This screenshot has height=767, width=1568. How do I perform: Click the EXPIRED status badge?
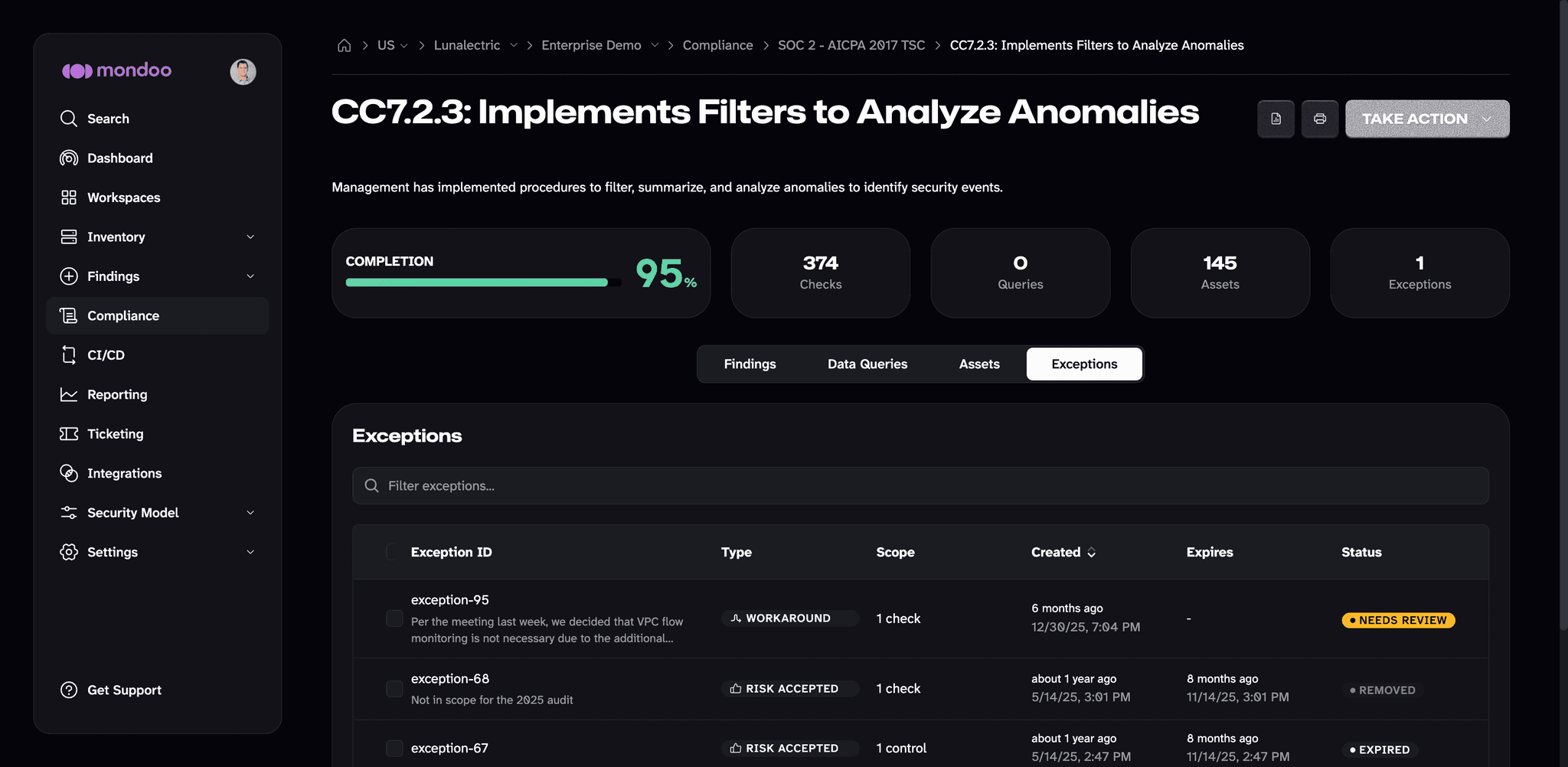tap(1380, 749)
